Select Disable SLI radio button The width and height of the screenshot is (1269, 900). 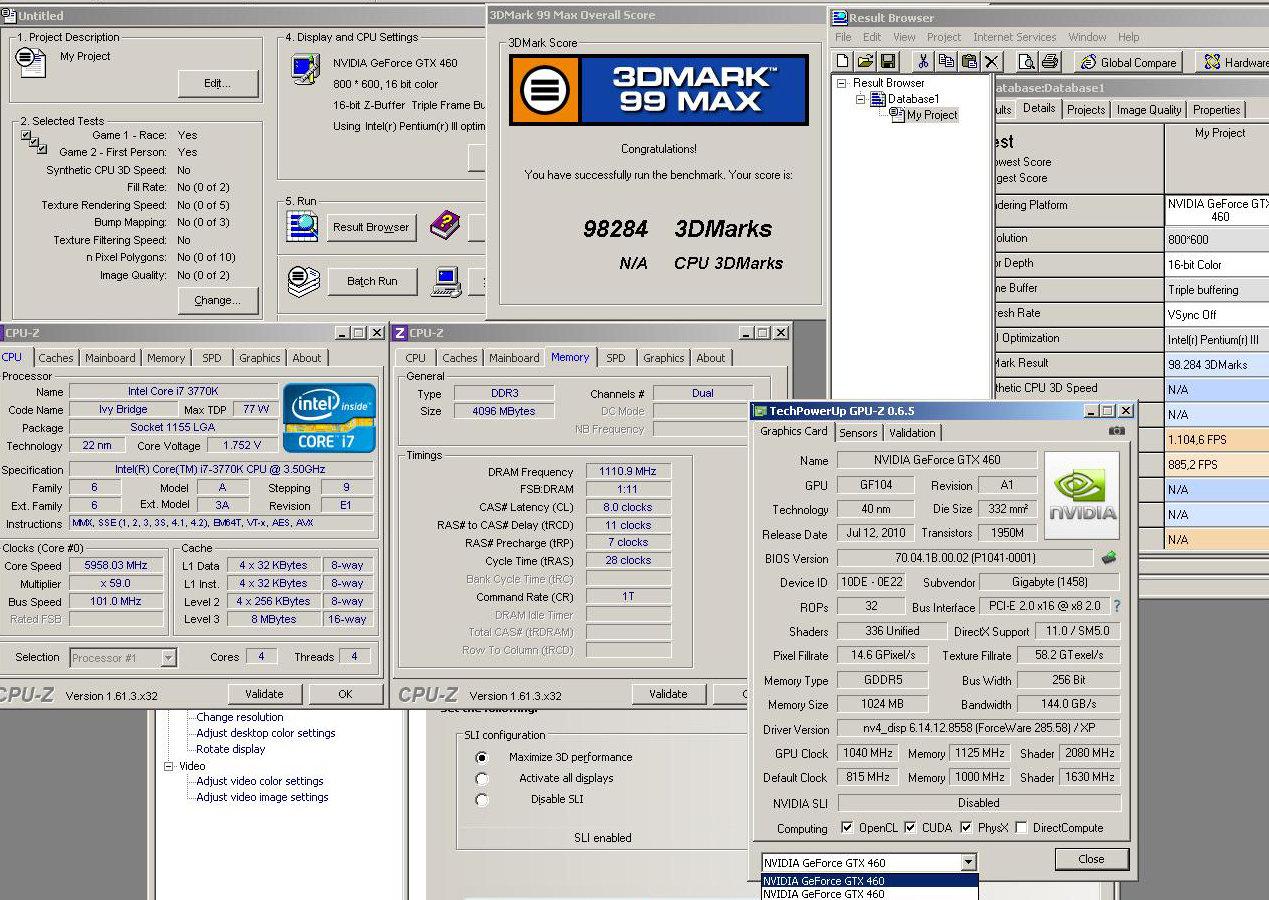[482, 799]
